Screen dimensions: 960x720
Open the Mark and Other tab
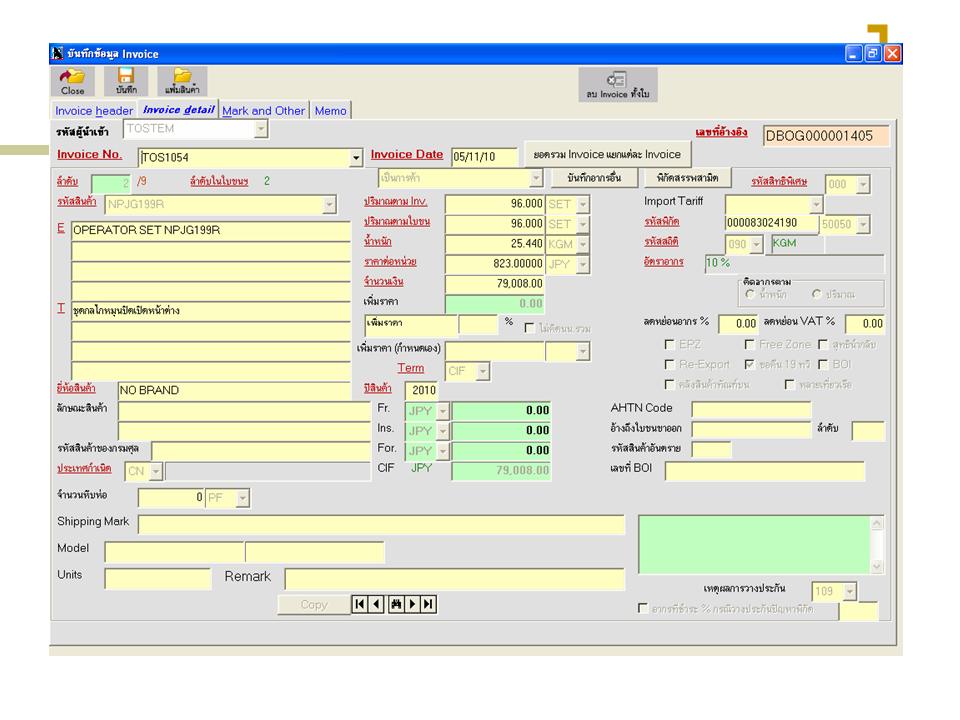[x=263, y=111]
